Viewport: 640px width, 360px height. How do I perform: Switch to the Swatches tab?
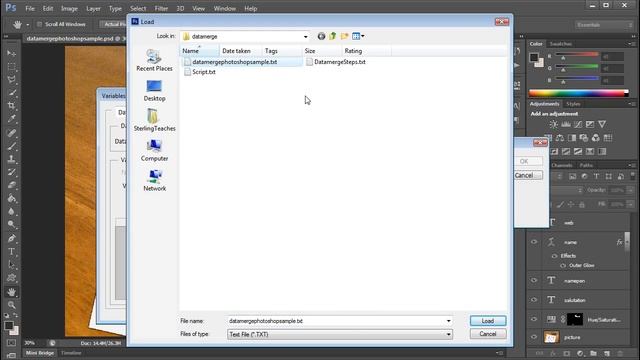(560, 44)
